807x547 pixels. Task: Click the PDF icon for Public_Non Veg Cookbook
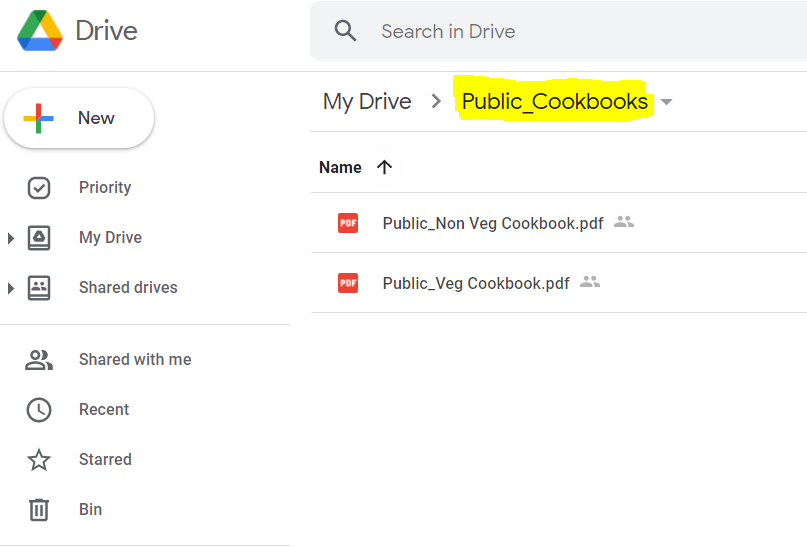(348, 223)
